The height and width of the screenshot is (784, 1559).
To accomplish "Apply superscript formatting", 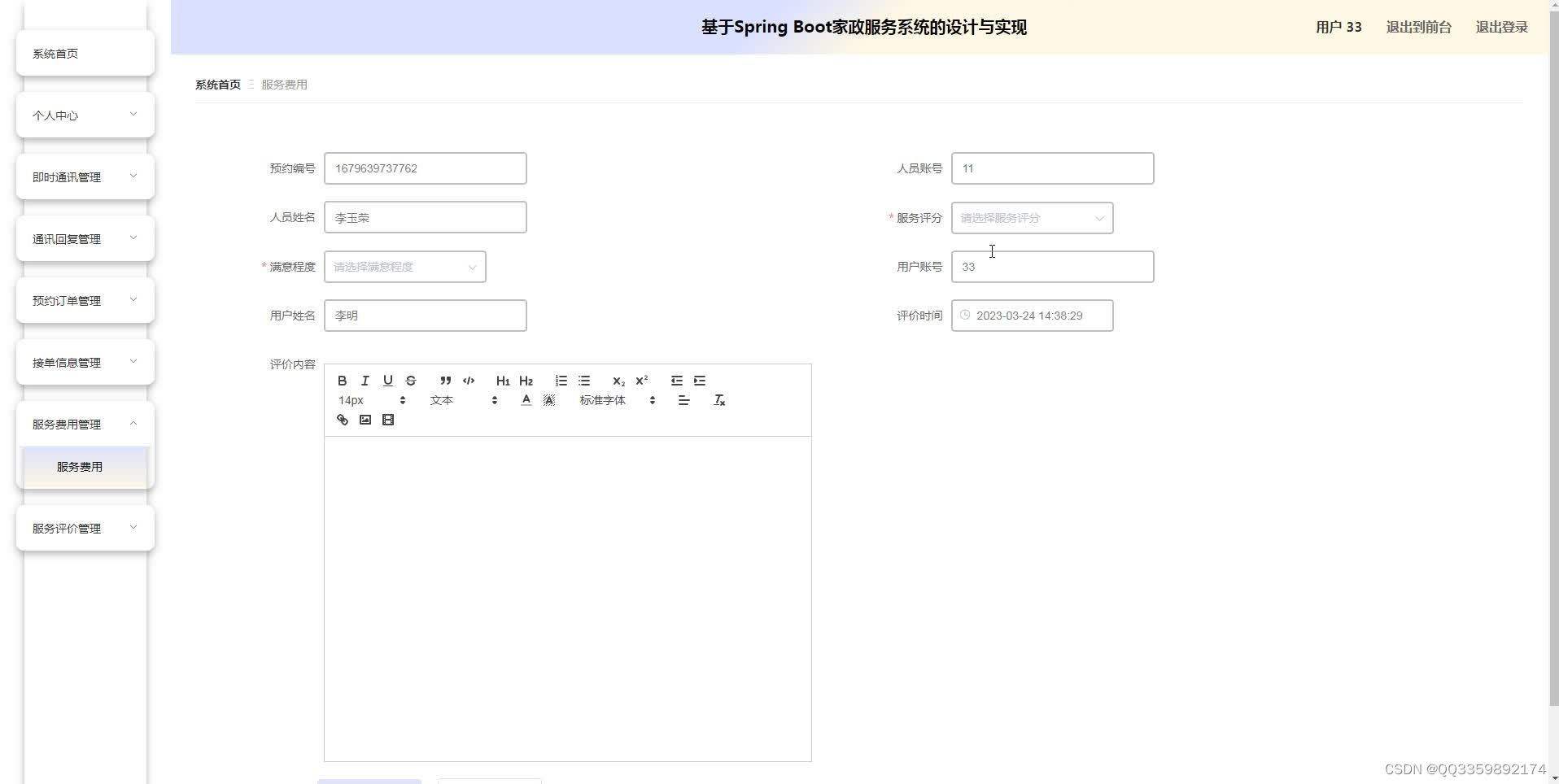I will pos(641,381).
